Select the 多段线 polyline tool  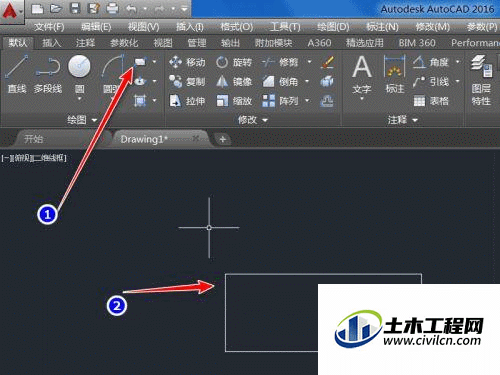point(48,74)
